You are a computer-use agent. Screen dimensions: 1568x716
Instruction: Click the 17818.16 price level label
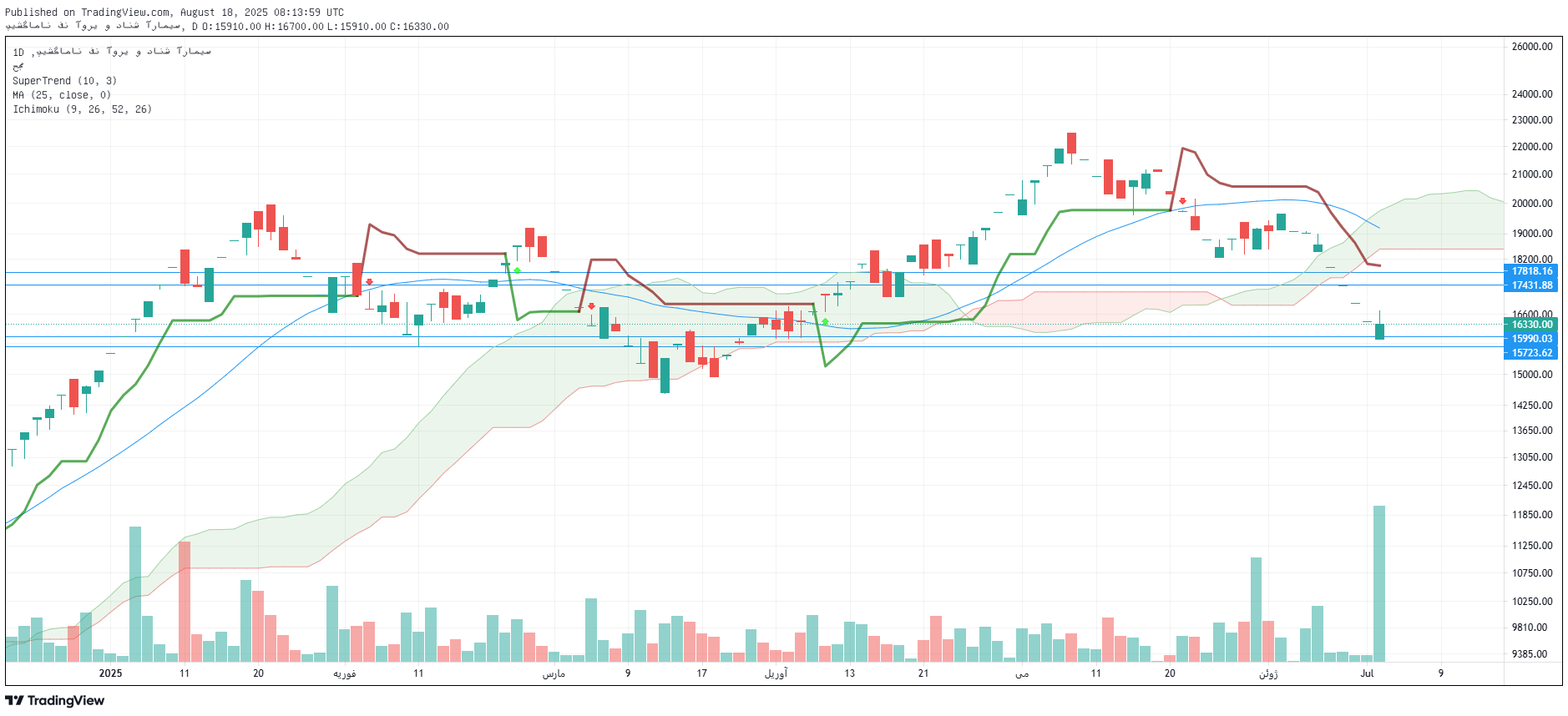click(x=1532, y=271)
